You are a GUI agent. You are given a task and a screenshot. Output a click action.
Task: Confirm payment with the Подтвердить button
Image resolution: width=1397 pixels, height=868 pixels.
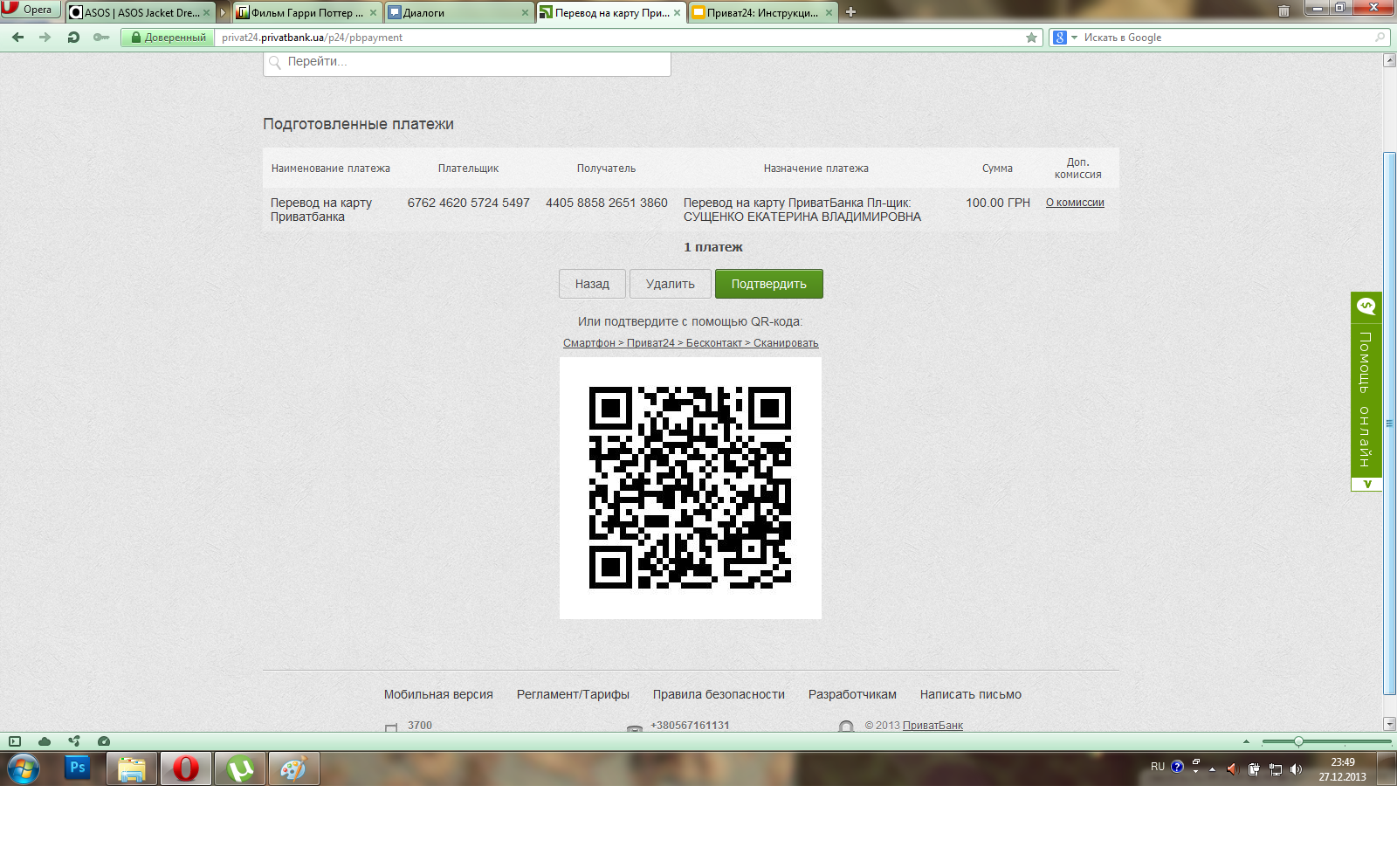769,284
